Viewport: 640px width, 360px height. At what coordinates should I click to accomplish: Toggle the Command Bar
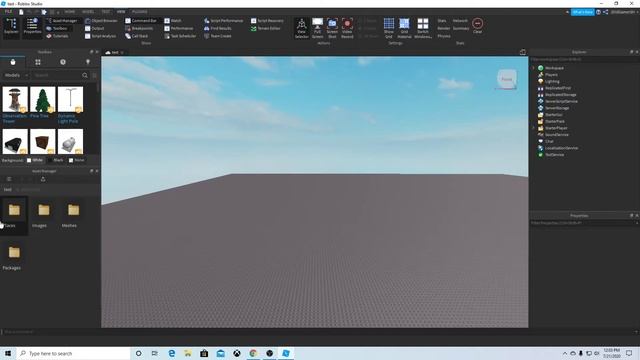pos(141,20)
